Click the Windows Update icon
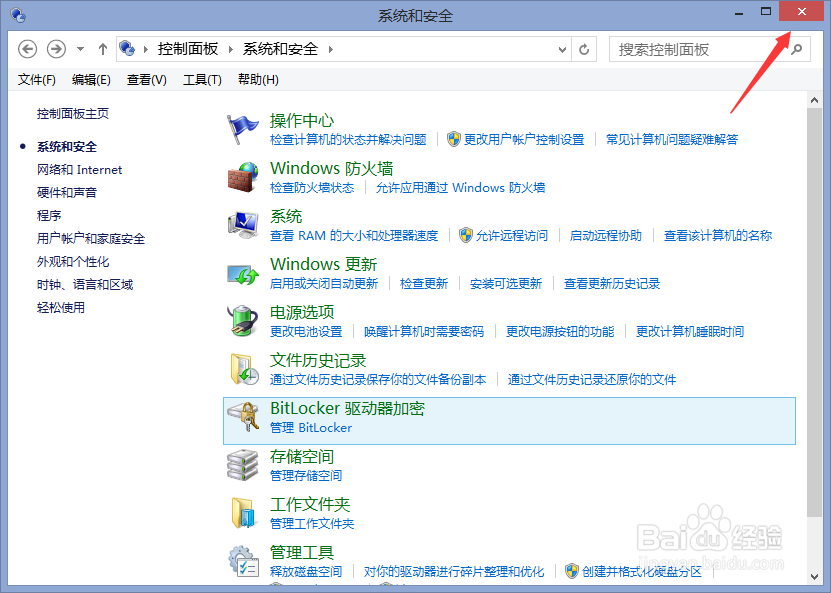 [x=243, y=274]
